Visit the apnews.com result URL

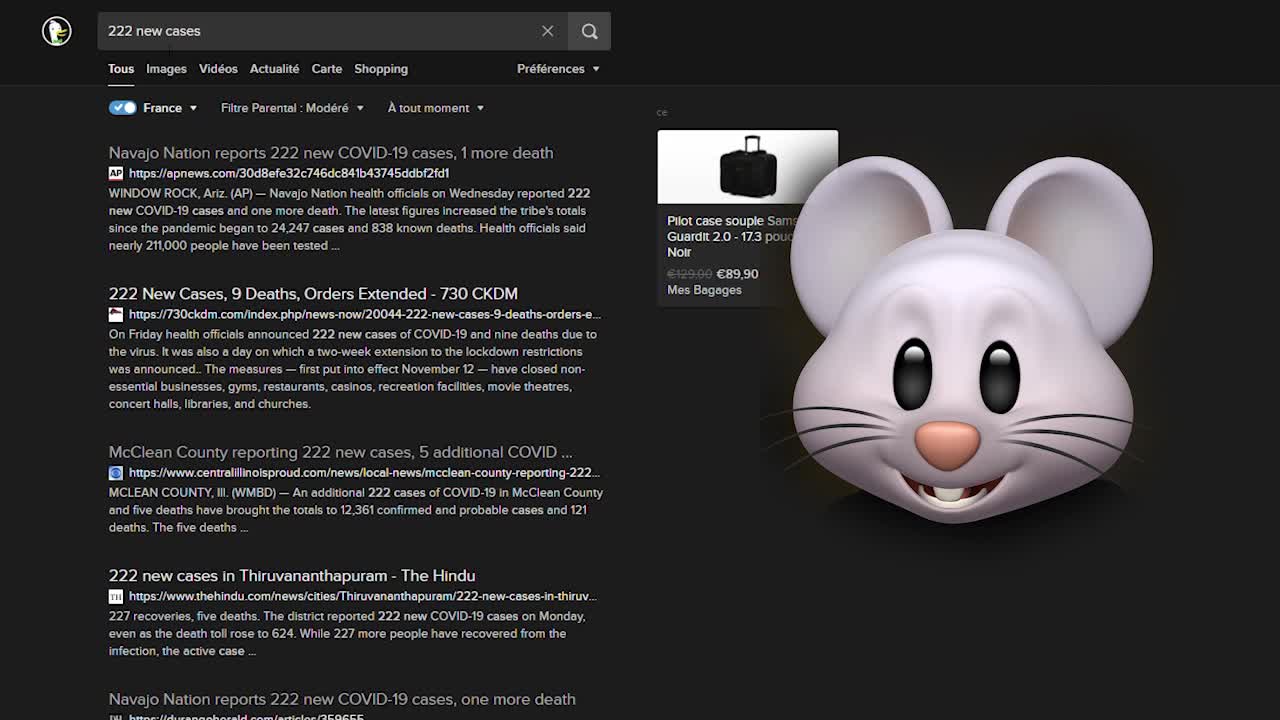pyautogui.click(x=289, y=173)
